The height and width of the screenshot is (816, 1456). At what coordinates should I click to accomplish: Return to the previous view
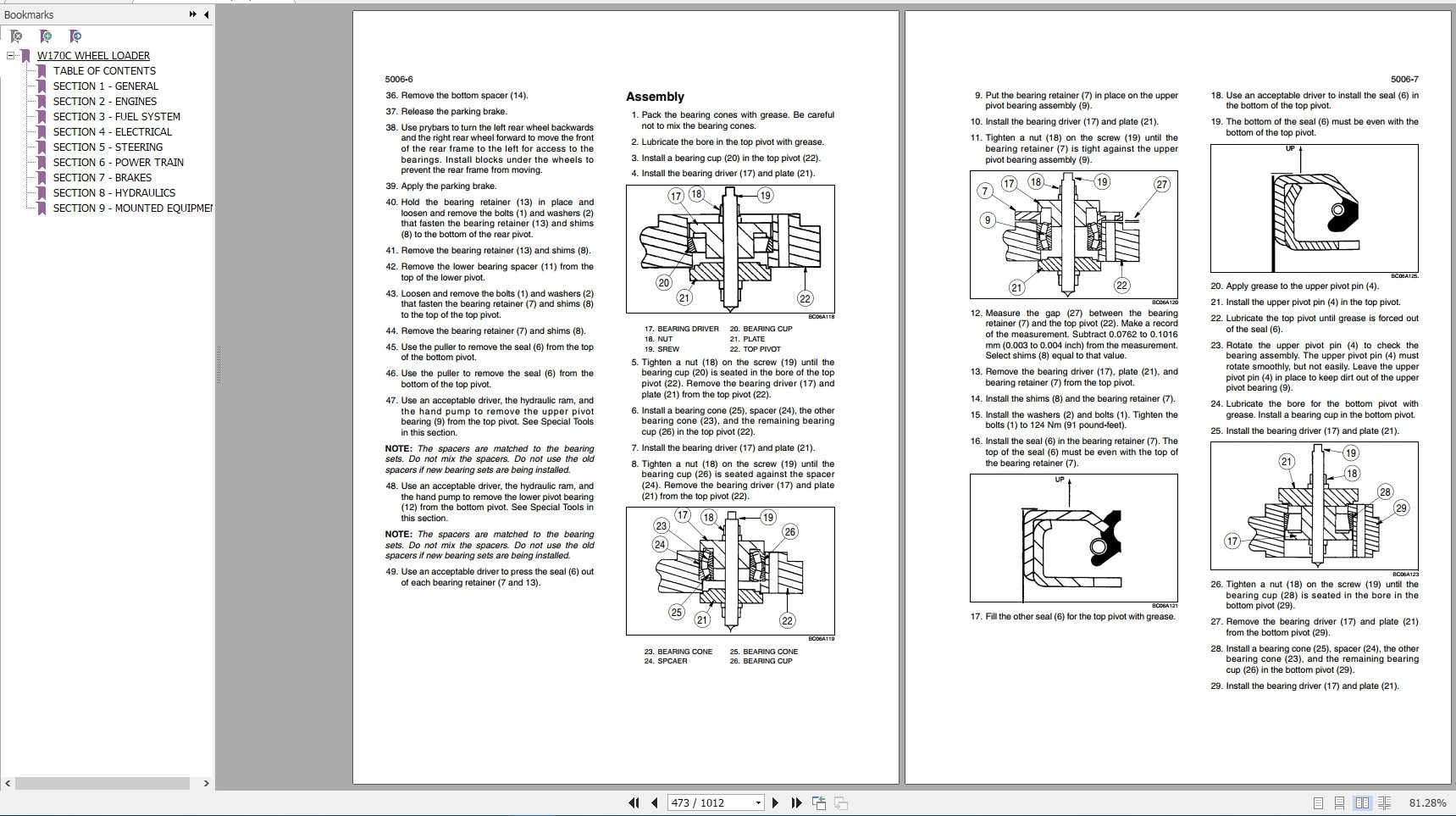click(x=818, y=802)
